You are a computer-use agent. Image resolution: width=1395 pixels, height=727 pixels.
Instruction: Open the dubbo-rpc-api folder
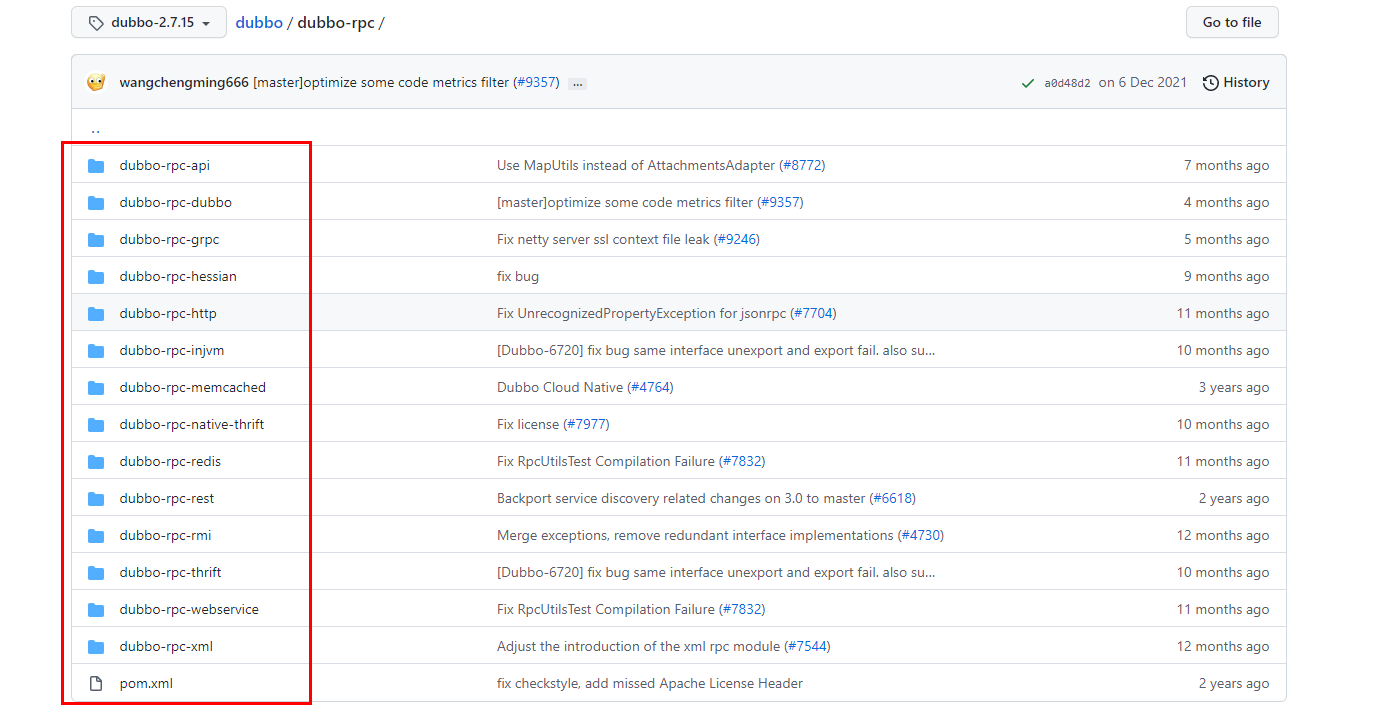point(165,165)
